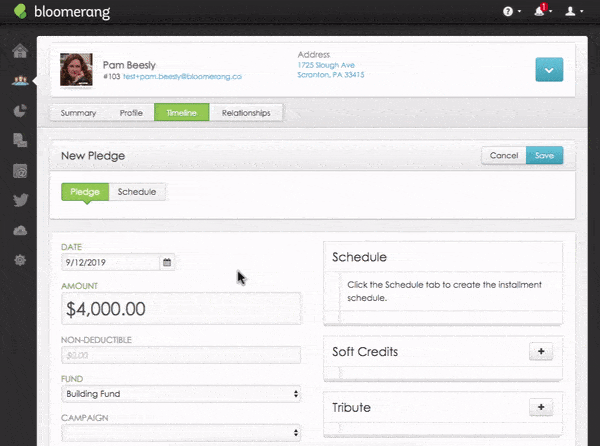Viewport: 600px width, 446px height.
Task: Select the Timeline tab
Action: click(x=182, y=112)
